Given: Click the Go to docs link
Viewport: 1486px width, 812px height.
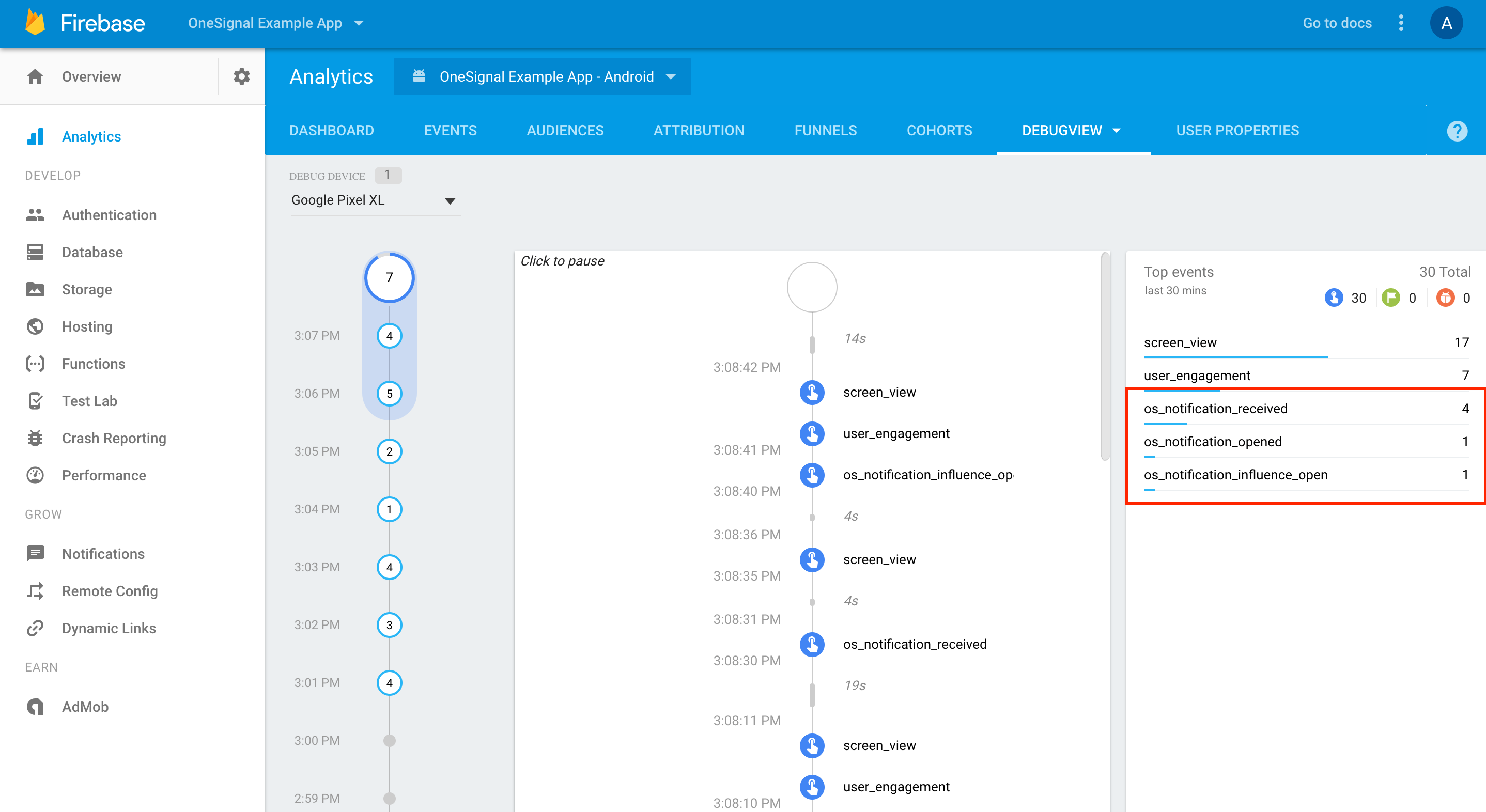Looking at the screenshot, I should coord(1337,23).
